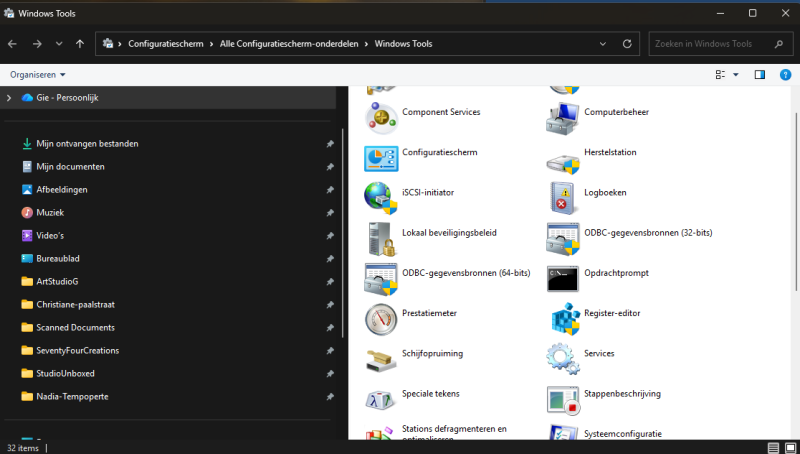
Task: Click the Windows Tools title bar icon
Action: (x=9, y=13)
